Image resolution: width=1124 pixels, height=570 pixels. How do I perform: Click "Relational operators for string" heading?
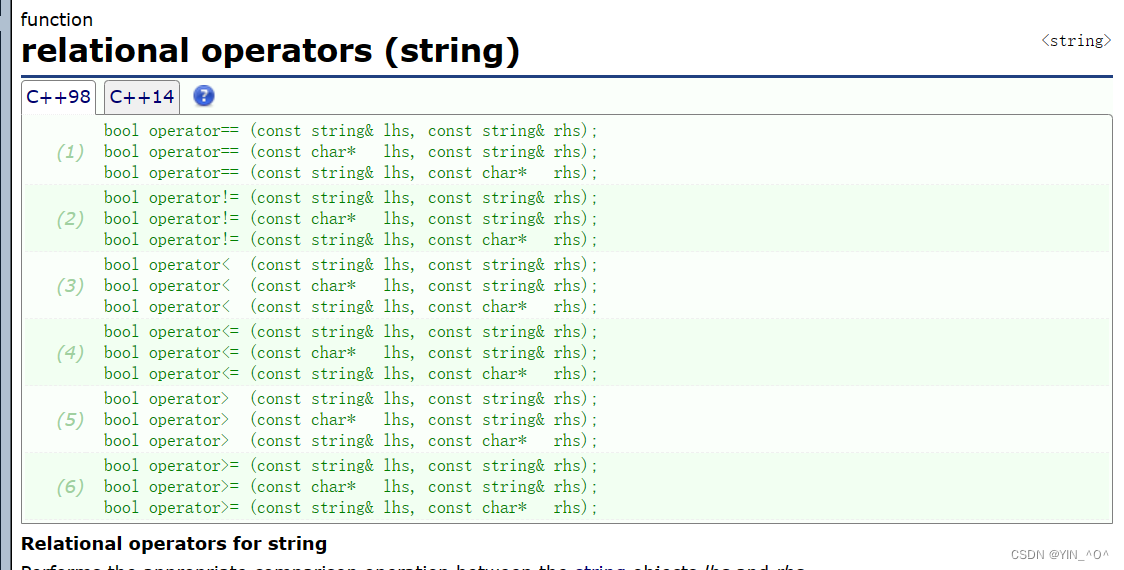tap(174, 544)
